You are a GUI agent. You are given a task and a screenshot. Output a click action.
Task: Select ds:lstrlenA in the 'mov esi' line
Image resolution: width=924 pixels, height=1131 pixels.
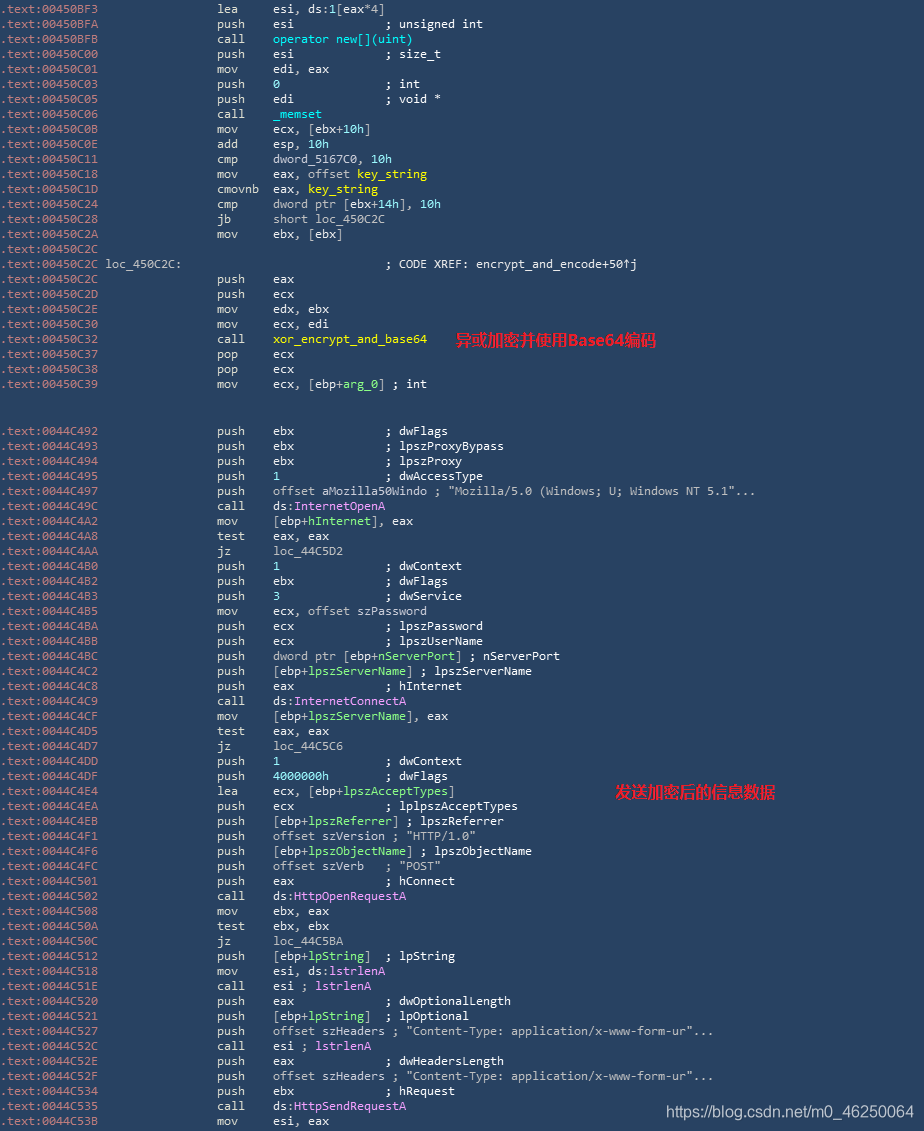(346, 971)
